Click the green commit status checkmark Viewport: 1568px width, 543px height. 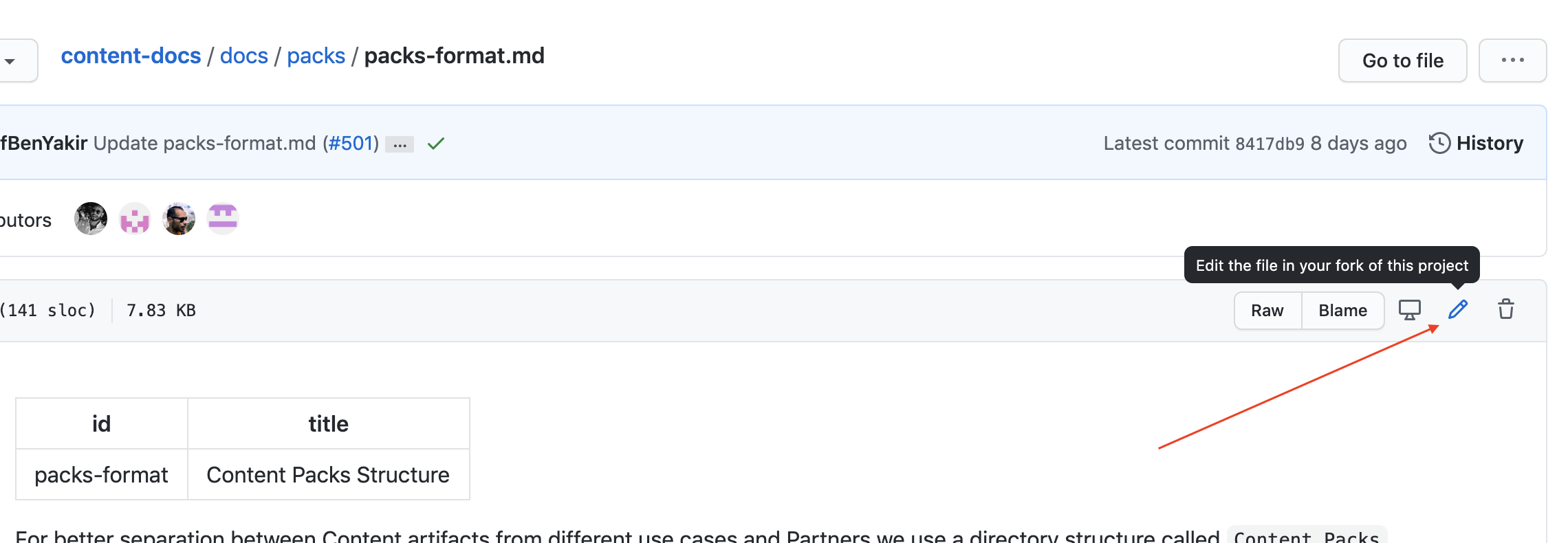(x=436, y=144)
